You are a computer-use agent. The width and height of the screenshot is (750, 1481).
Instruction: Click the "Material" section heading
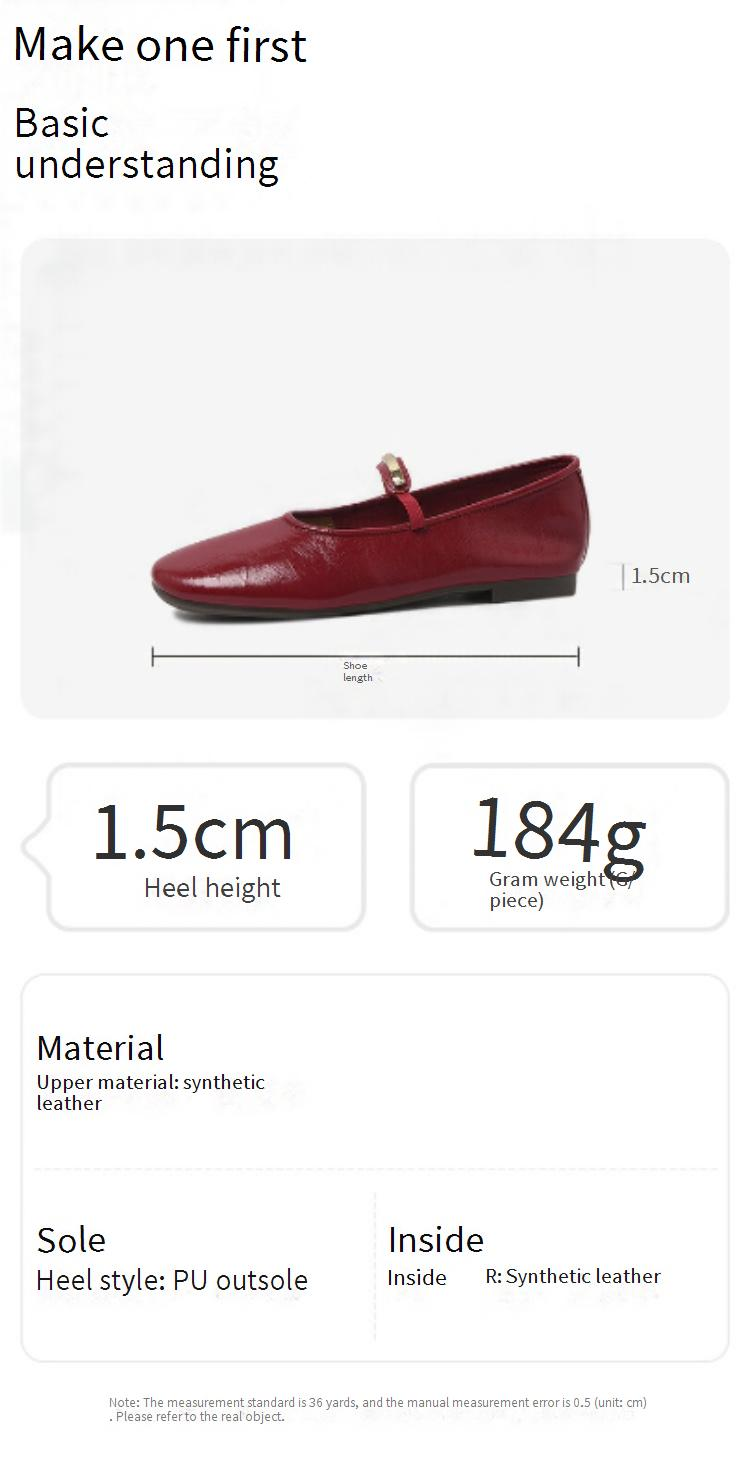pos(100,1048)
